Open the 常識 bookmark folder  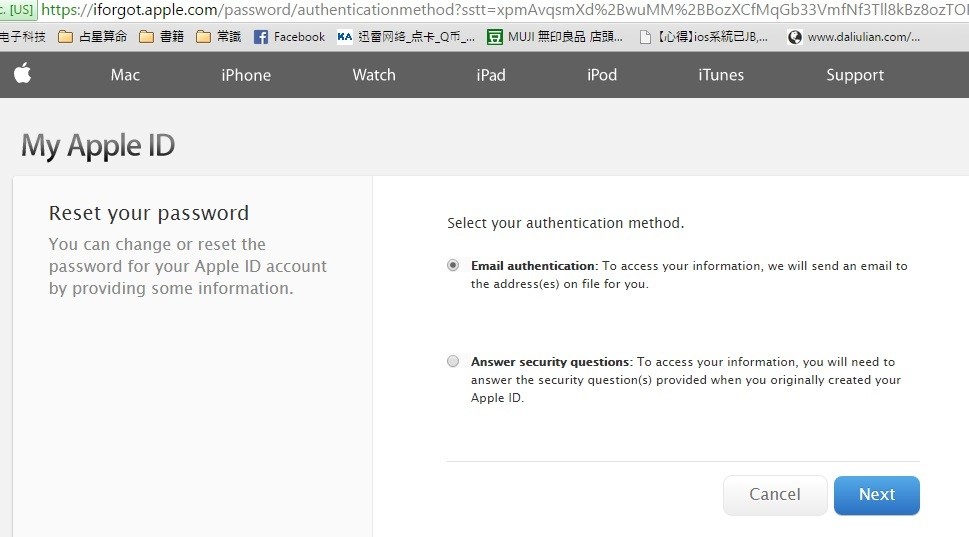point(218,37)
